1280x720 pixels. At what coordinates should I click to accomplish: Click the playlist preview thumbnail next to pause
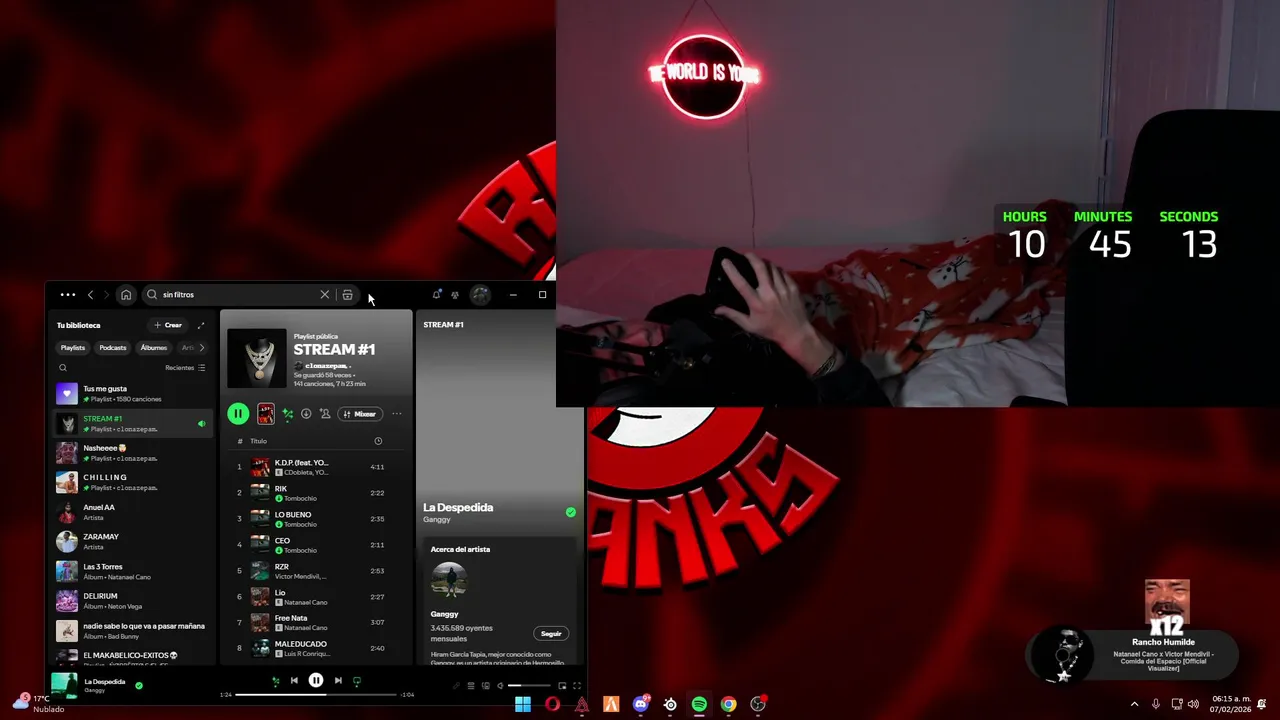[x=266, y=414]
